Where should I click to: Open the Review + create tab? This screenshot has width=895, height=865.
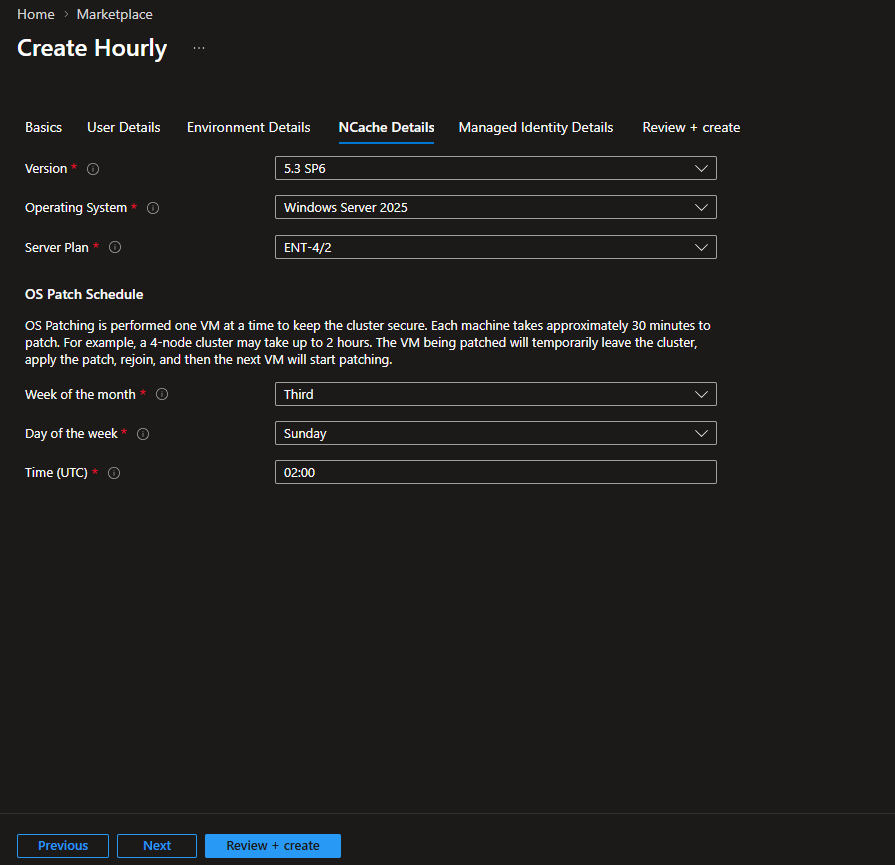click(x=691, y=127)
